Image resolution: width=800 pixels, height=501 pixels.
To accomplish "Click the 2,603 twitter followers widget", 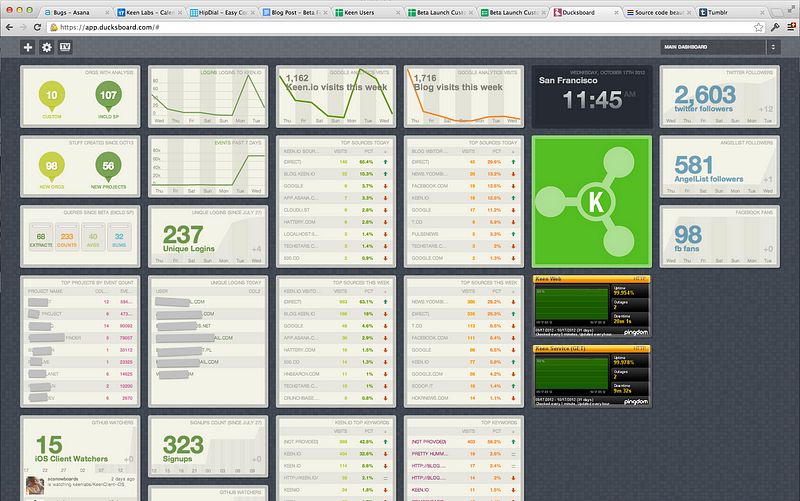I will tap(719, 96).
